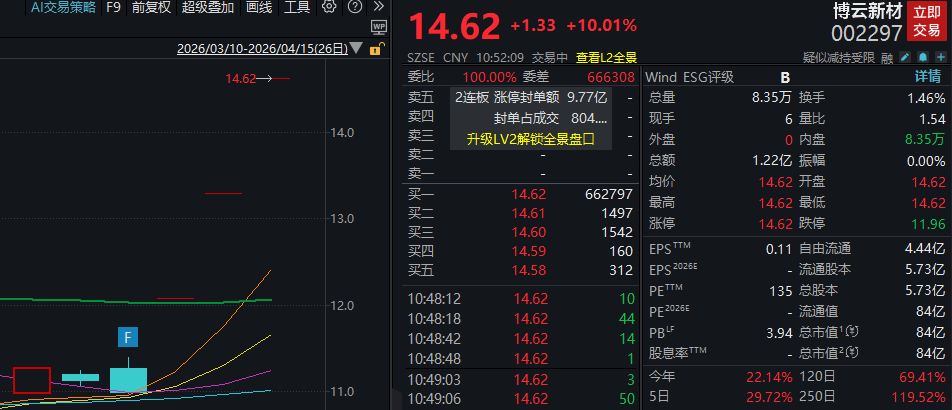Click the 5日 29.72% return value
The image size is (952, 410).
pos(769,396)
